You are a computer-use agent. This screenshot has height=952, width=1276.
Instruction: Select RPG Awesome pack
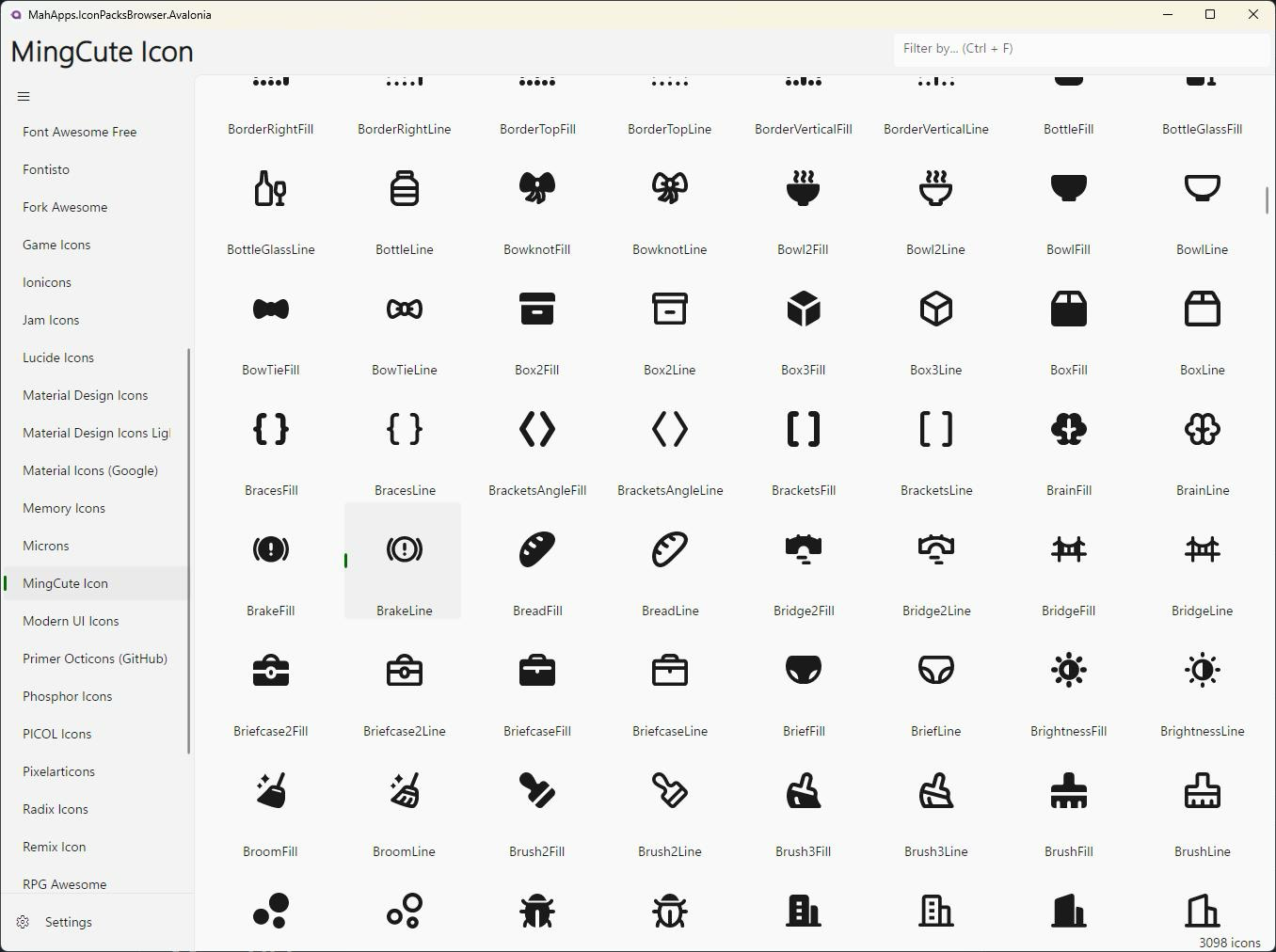pos(97,882)
